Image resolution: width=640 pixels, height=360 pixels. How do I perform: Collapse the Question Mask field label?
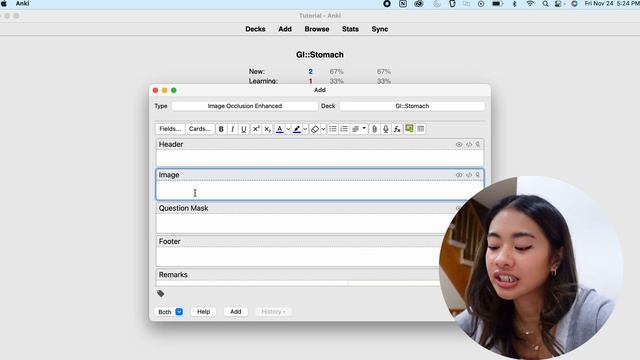pyautogui.click(x=183, y=208)
